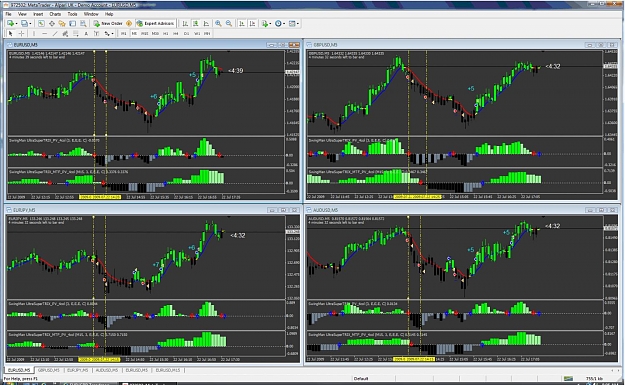Open the Window menu

[91, 14]
